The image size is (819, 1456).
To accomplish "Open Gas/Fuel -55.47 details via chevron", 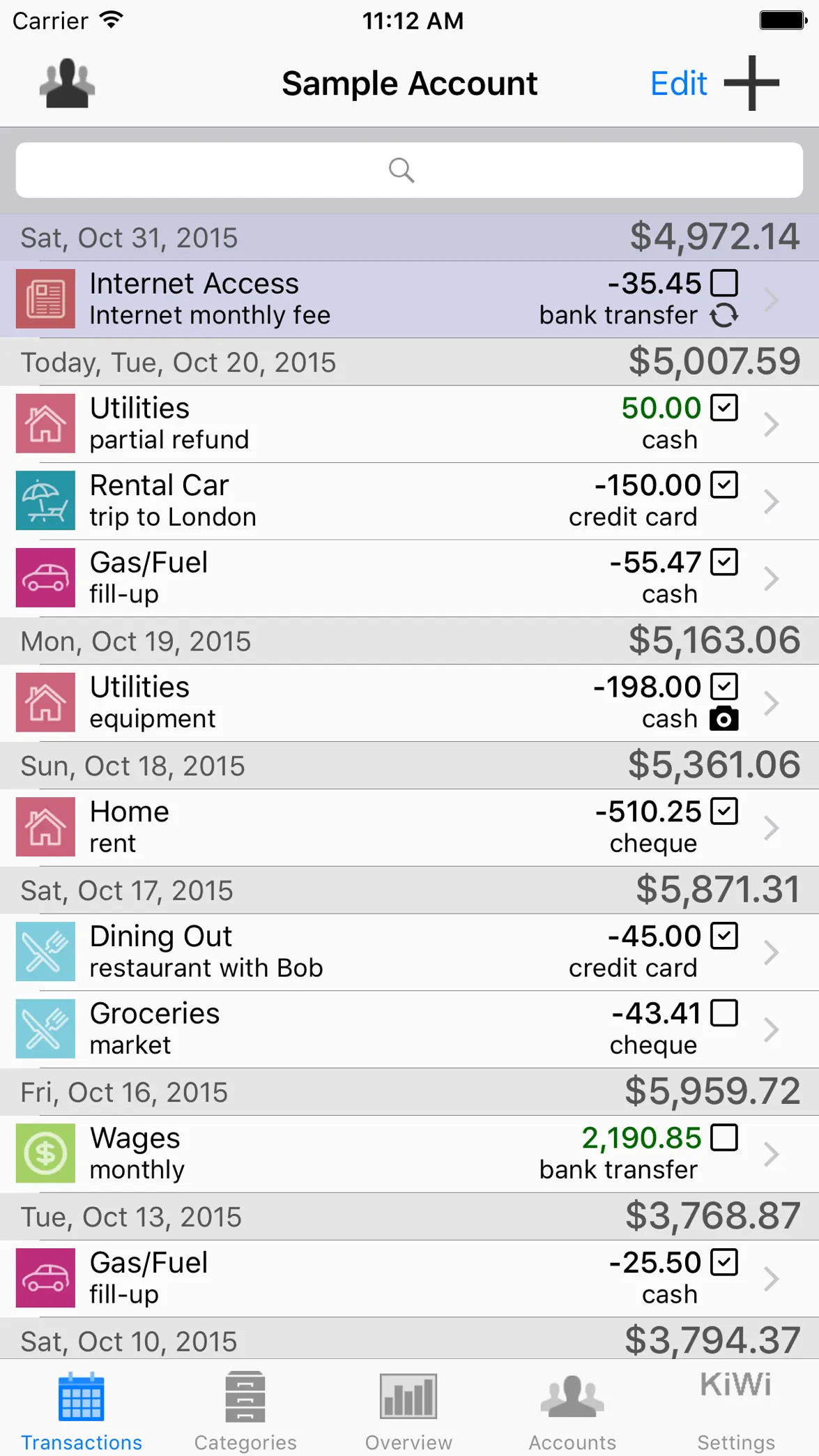I will [771, 578].
